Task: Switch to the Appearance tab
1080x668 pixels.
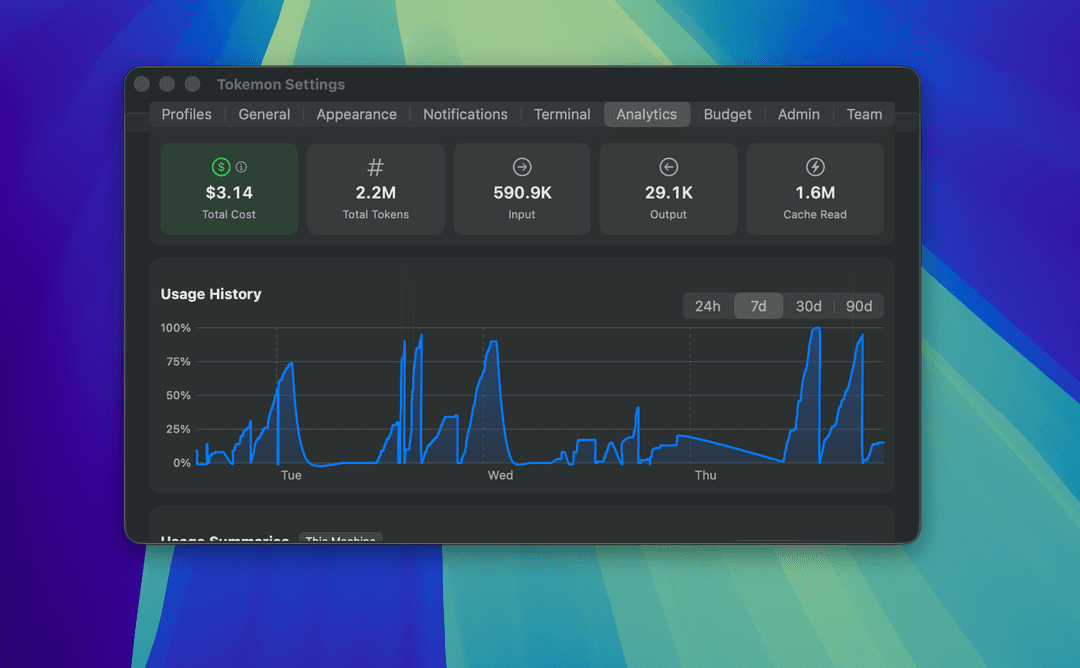Action: point(356,114)
